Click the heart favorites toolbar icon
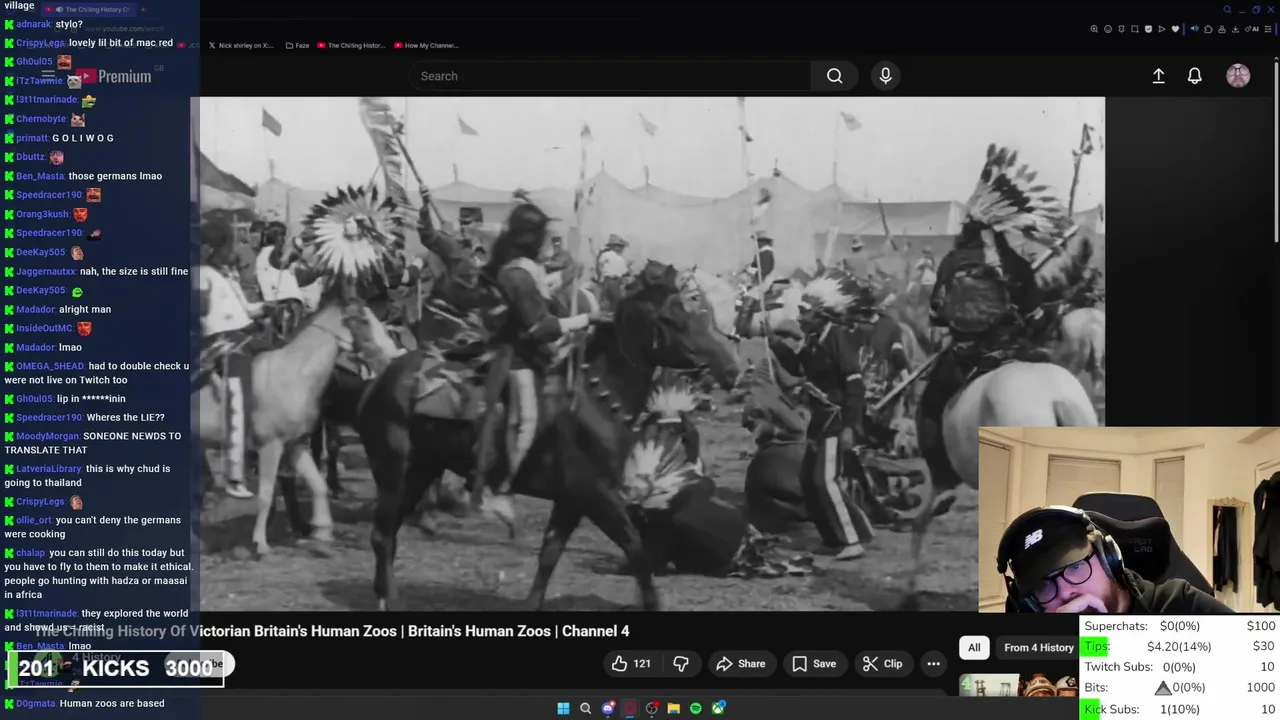The width and height of the screenshot is (1280, 720). (x=1175, y=29)
